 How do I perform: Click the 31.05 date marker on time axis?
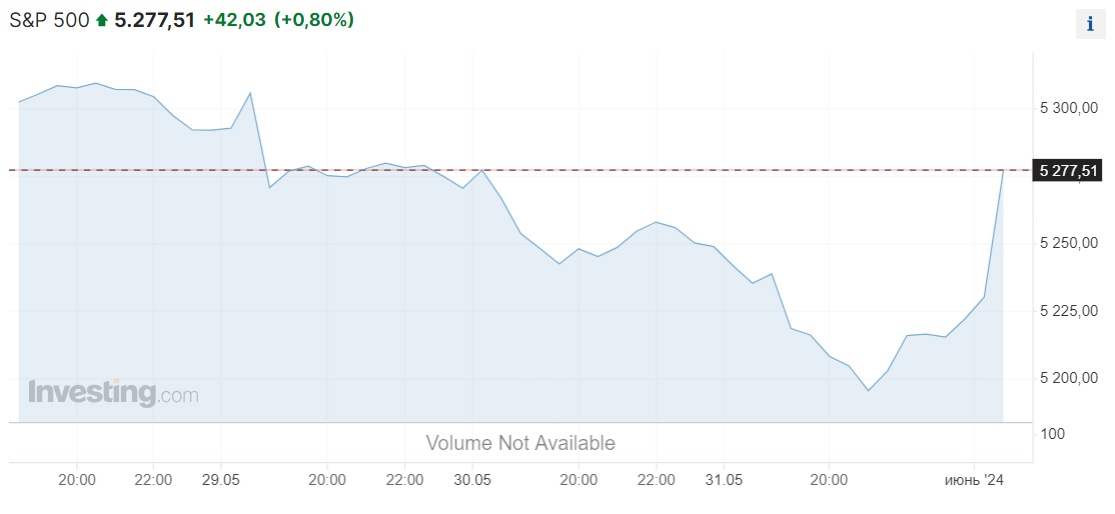[724, 481]
